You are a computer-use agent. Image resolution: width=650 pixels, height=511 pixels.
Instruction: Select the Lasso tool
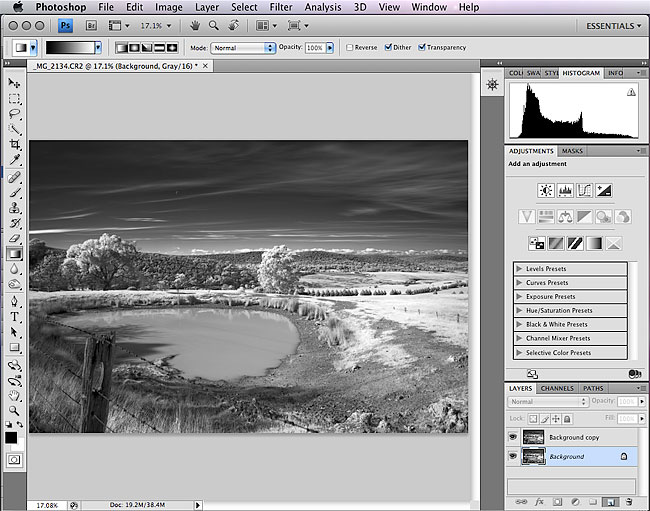(x=15, y=114)
